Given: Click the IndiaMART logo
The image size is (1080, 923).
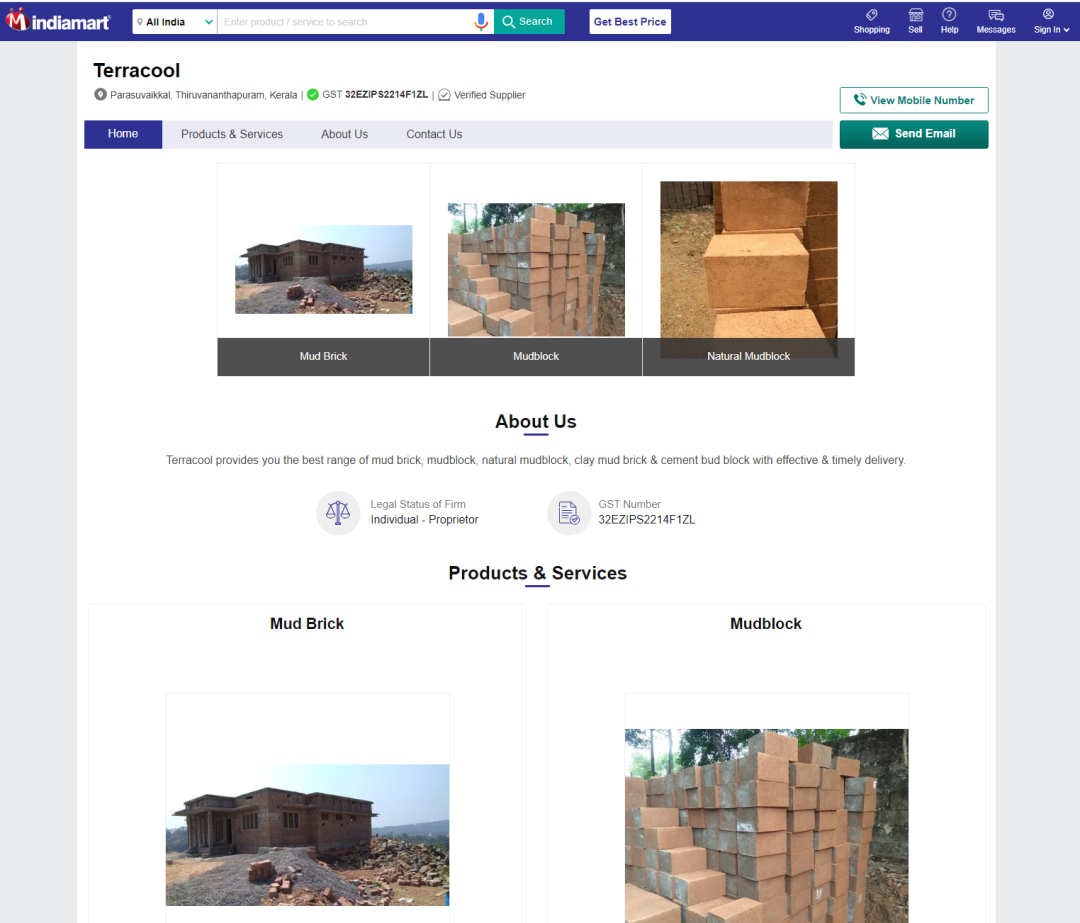Looking at the screenshot, I should 58,21.
